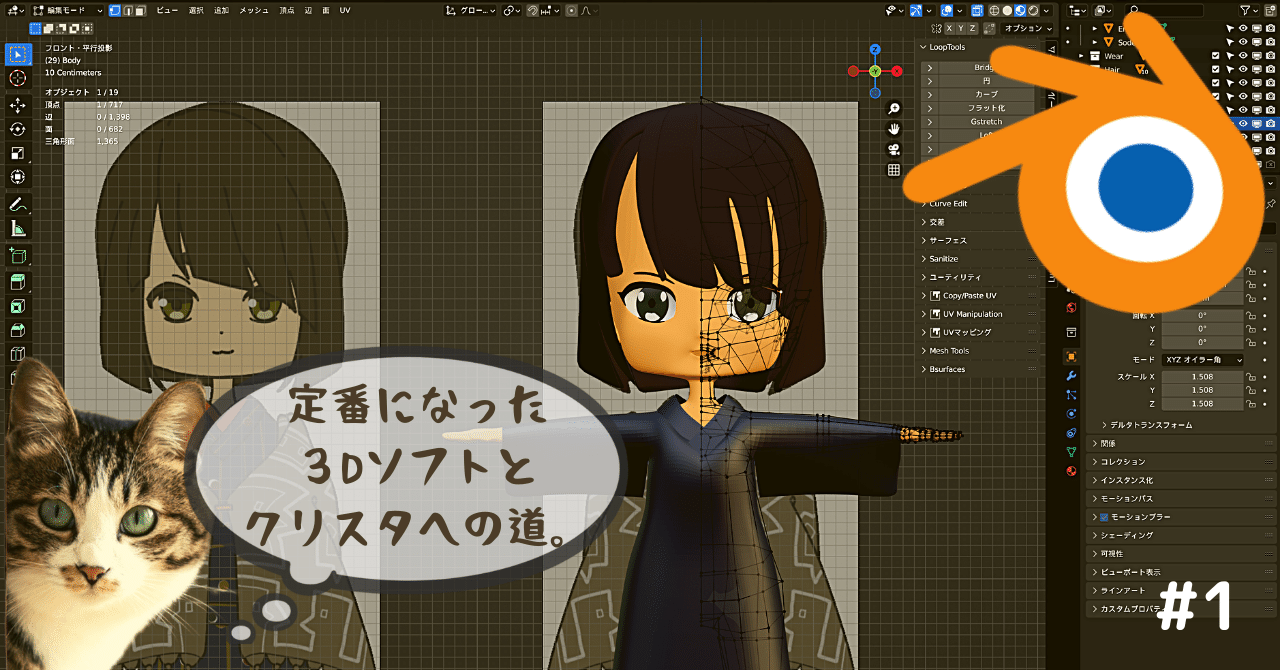Select the Scale tool
The image size is (1280, 670).
tap(17, 153)
